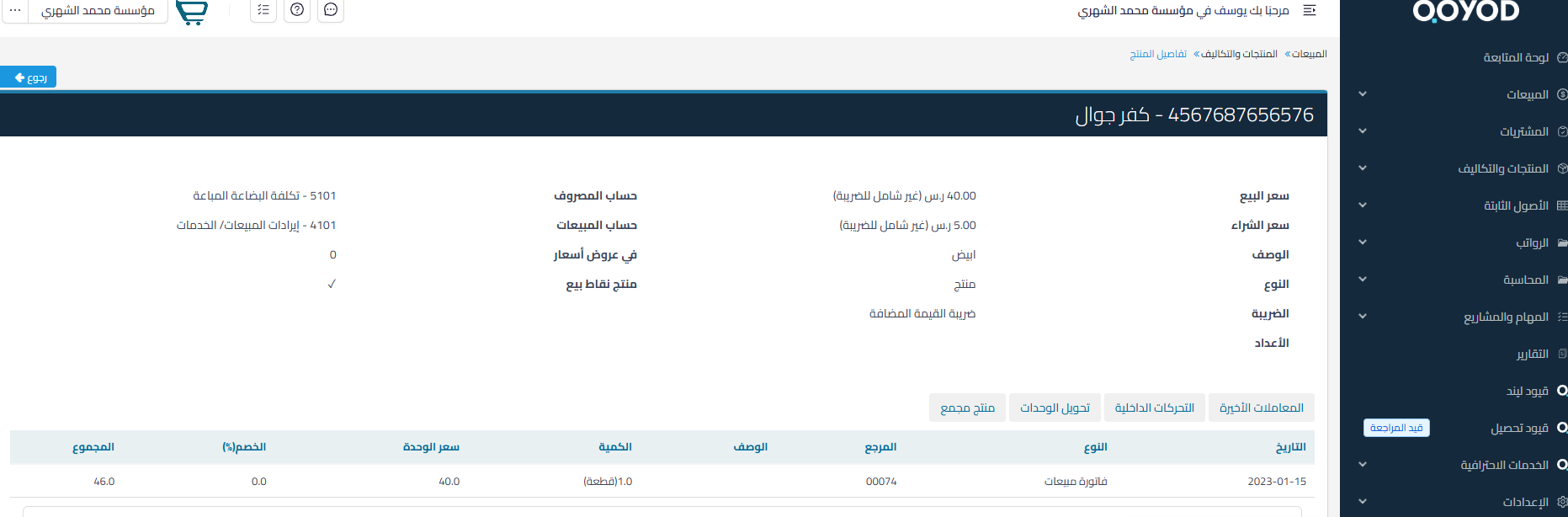Click the المشتريات sidebar icon
The width and height of the screenshot is (1568, 517).
pyautogui.click(x=1562, y=131)
